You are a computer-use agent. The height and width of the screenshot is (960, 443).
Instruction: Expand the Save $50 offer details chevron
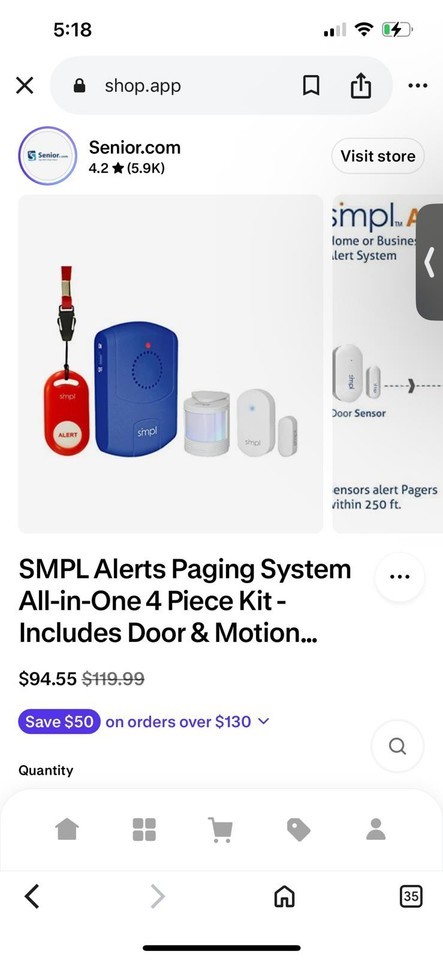[264, 721]
